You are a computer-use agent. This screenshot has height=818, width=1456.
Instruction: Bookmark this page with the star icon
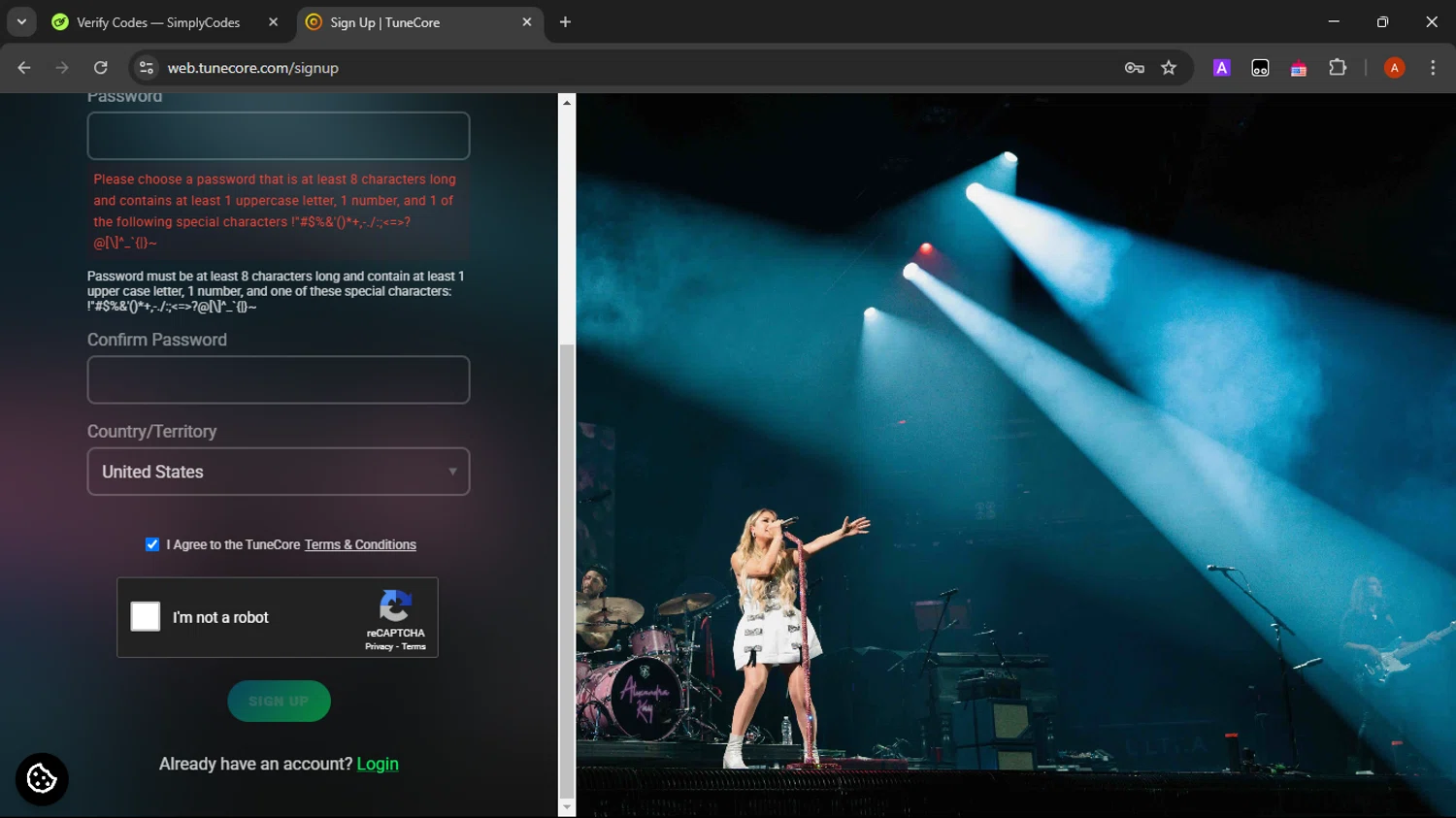coord(1169,68)
